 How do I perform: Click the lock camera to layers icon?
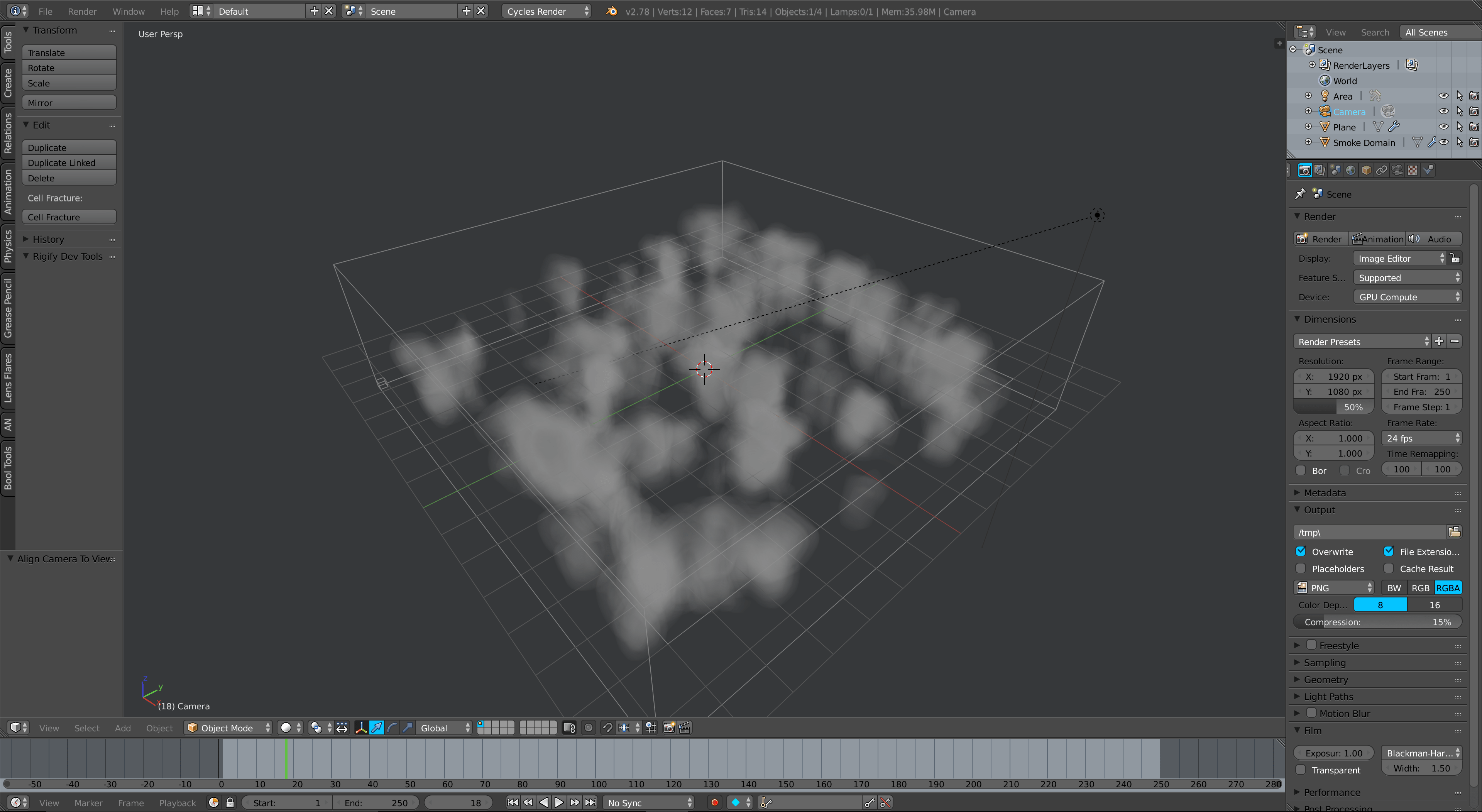tap(569, 728)
